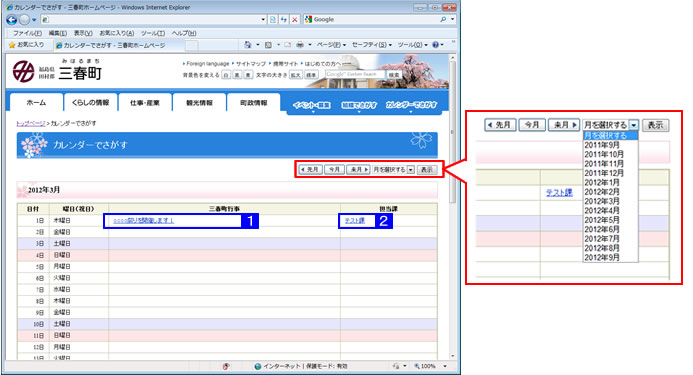
Task: Click the white background color button
Action: 226,75
